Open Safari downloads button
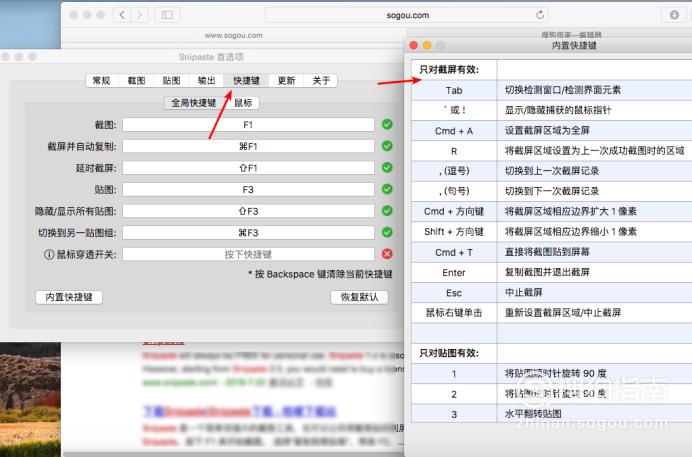 click(x=674, y=15)
